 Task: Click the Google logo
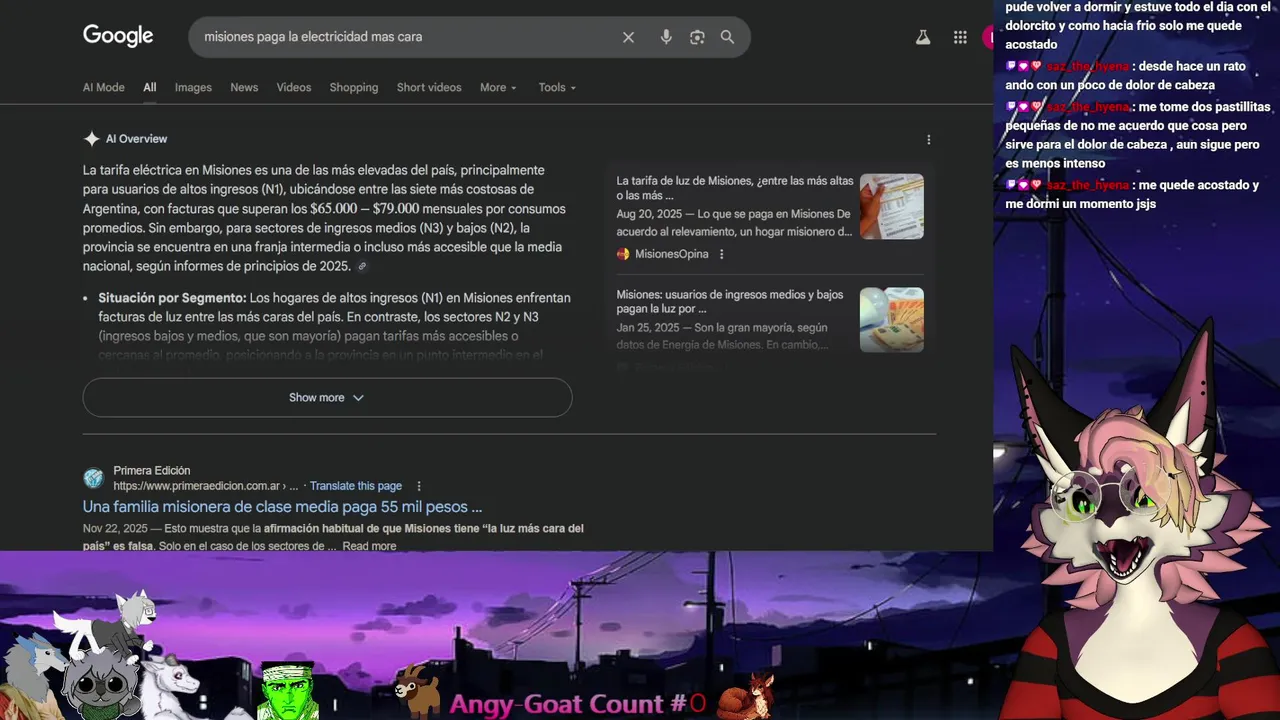pos(118,36)
